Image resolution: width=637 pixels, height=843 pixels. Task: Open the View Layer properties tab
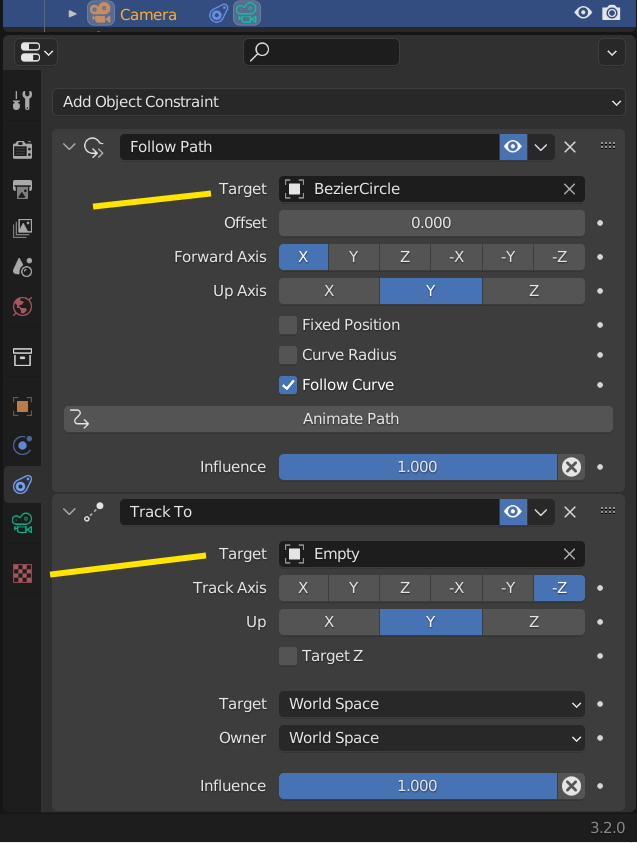click(22, 228)
